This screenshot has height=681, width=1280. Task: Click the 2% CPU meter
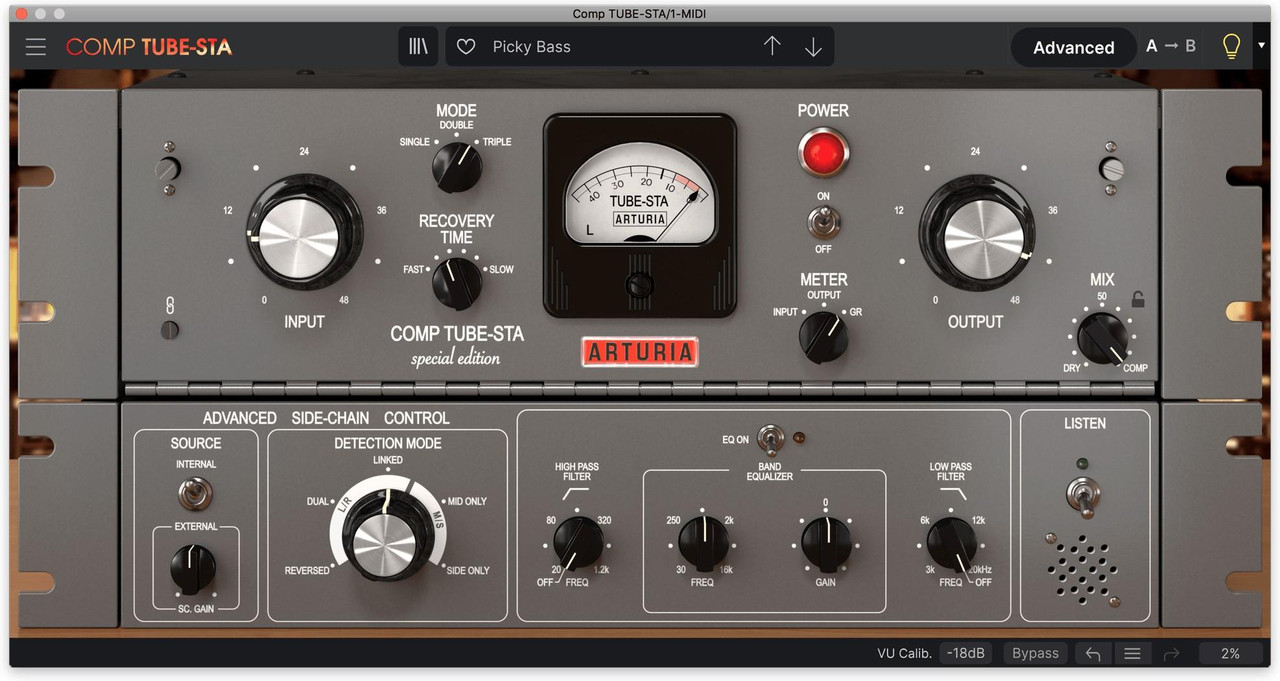1230,653
